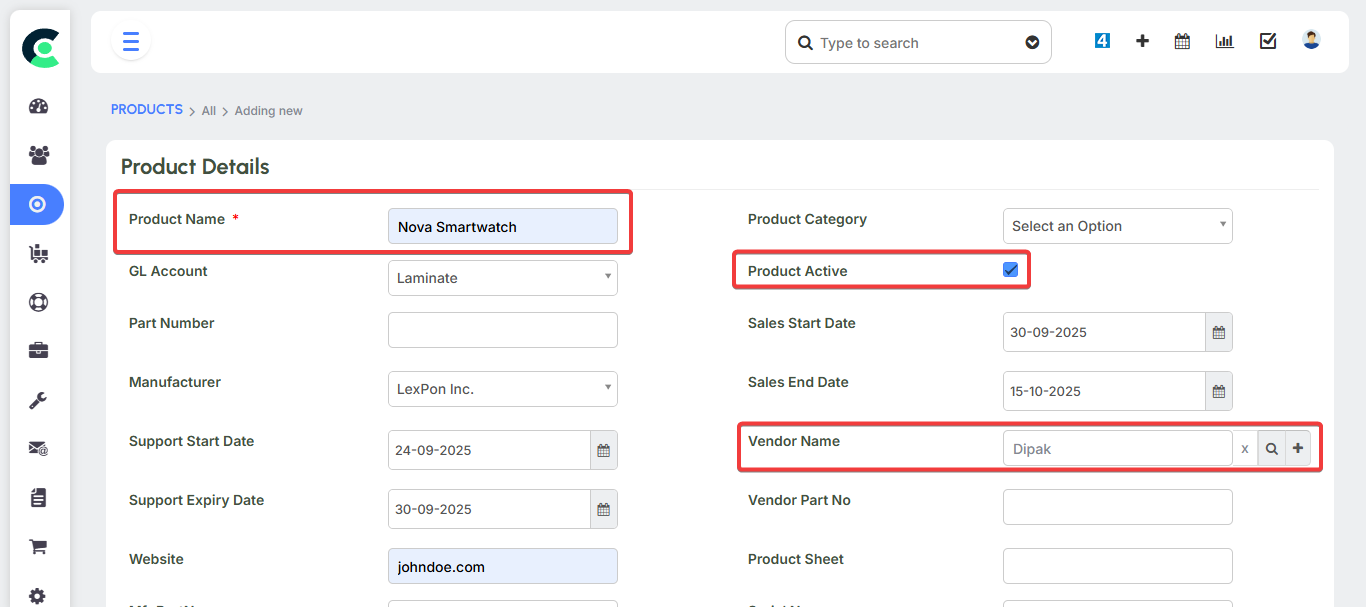
Task: Click the Part Number input field
Action: click(x=502, y=330)
